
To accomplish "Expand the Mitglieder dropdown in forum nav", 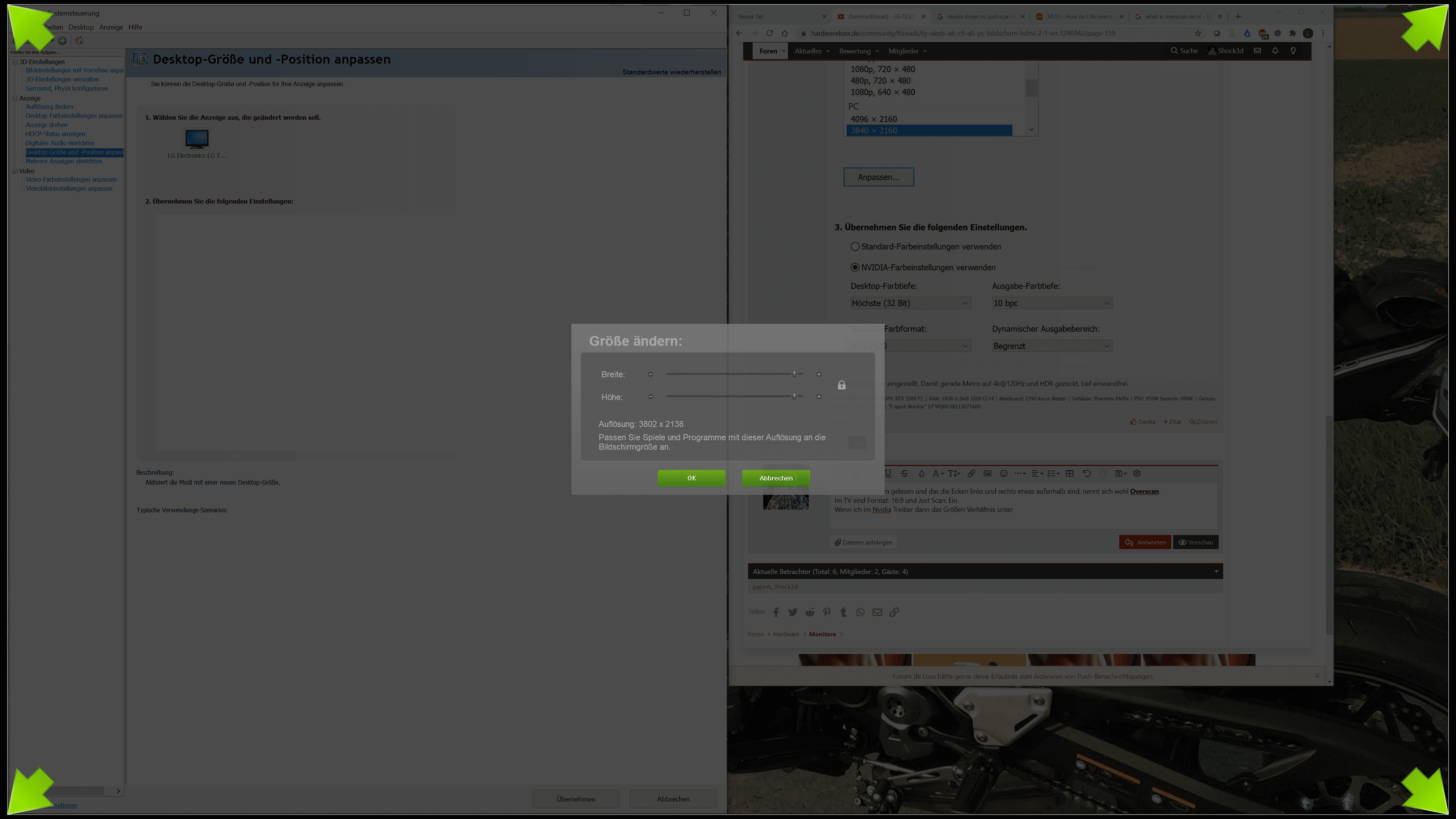I will tap(925, 51).
